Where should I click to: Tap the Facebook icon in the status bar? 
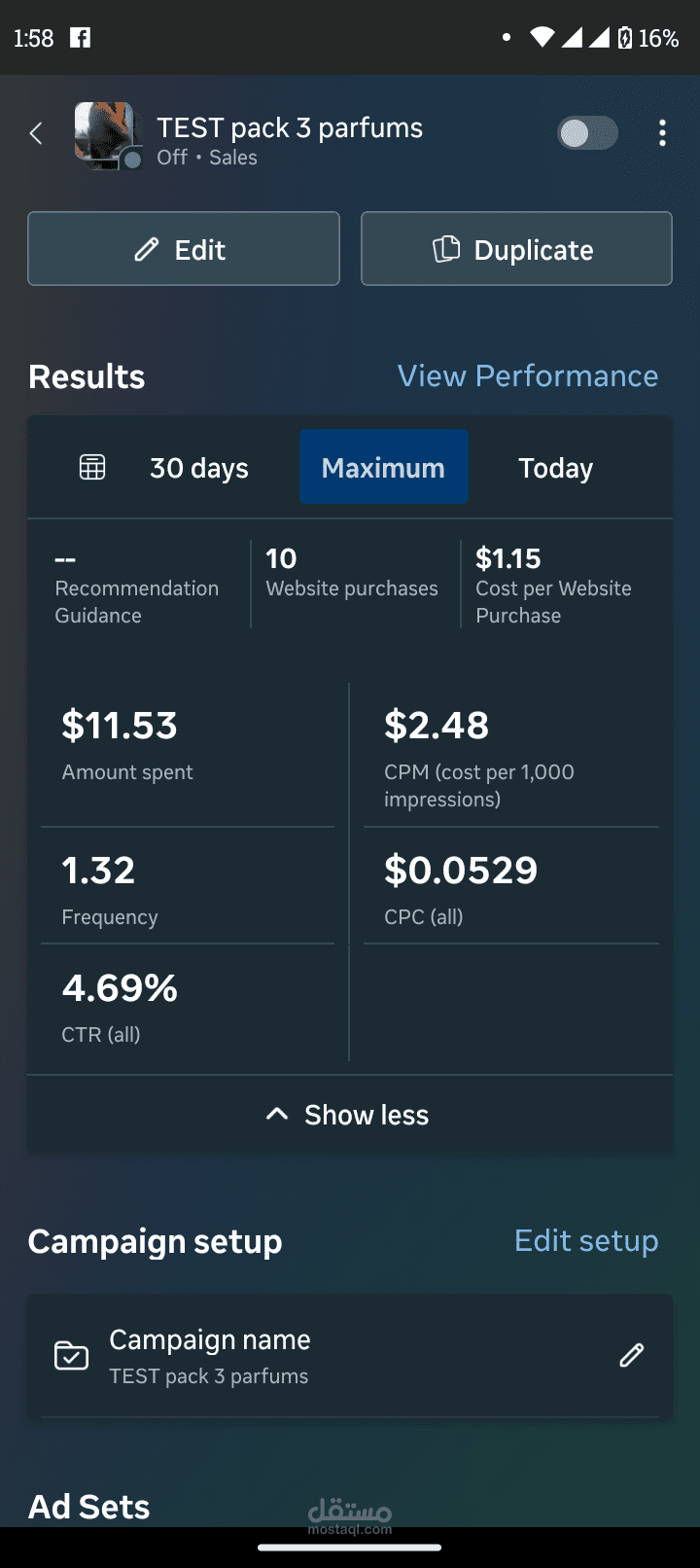click(x=81, y=38)
